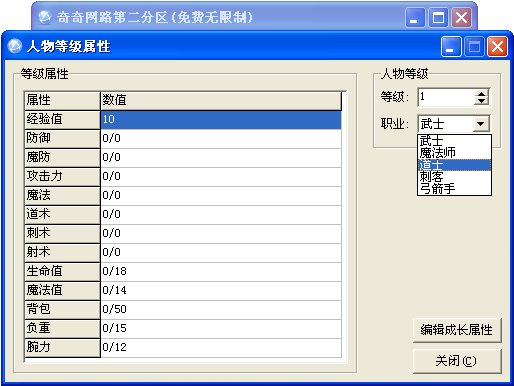Select the 攻击力 value cell

click(221, 176)
